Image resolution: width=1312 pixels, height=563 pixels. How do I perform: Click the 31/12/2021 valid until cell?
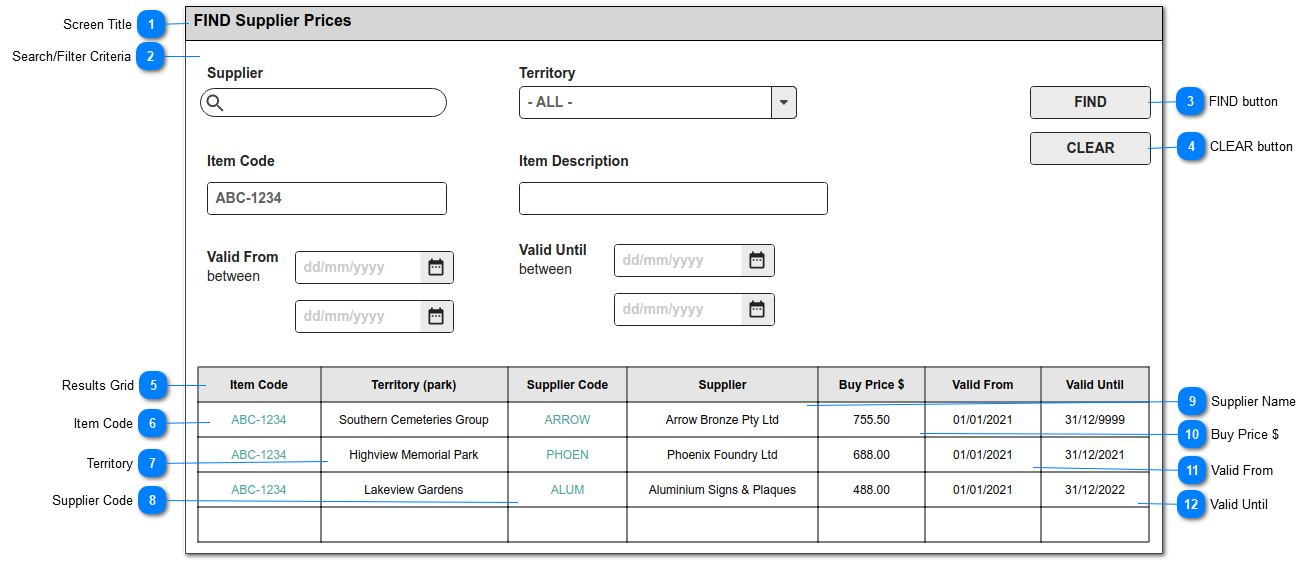pos(1095,455)
